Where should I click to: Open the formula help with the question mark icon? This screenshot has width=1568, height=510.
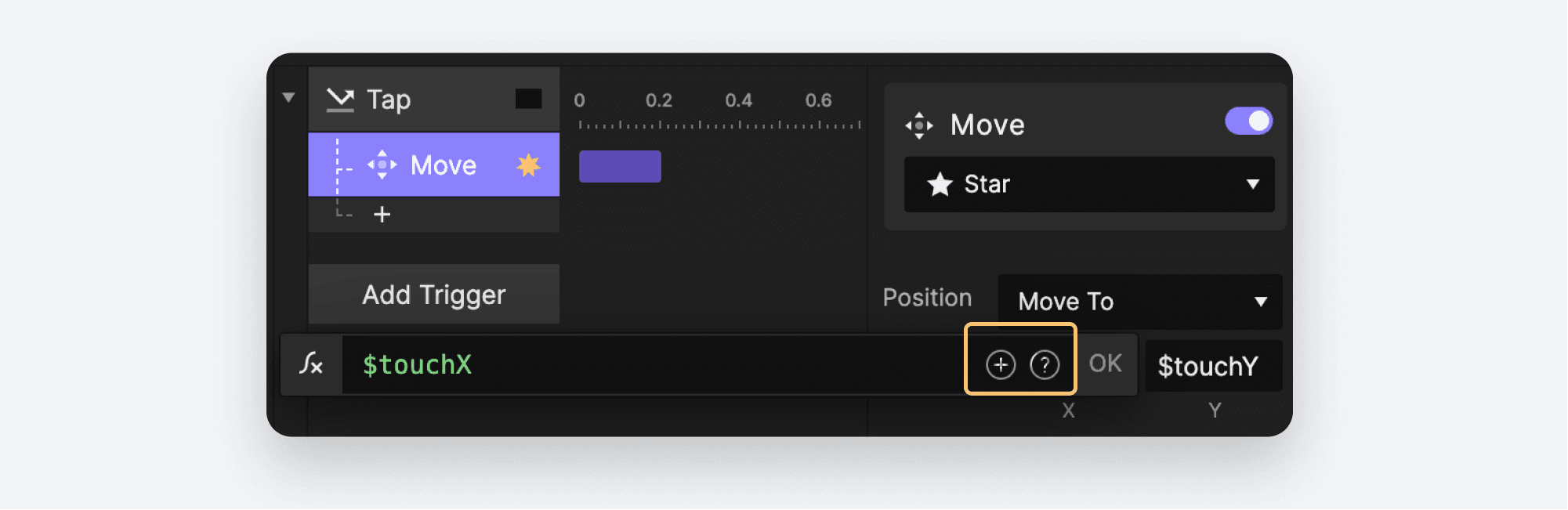(x=1045, y=364)
